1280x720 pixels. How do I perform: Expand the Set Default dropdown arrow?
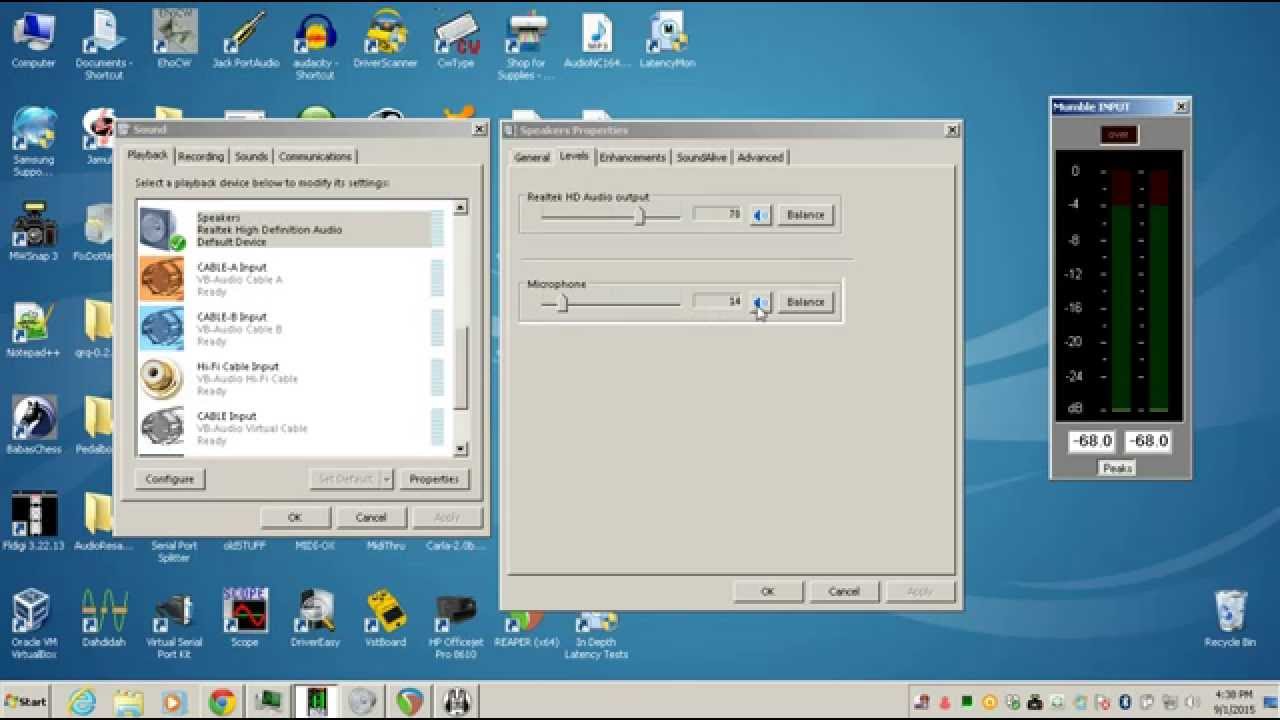(386, 479)
